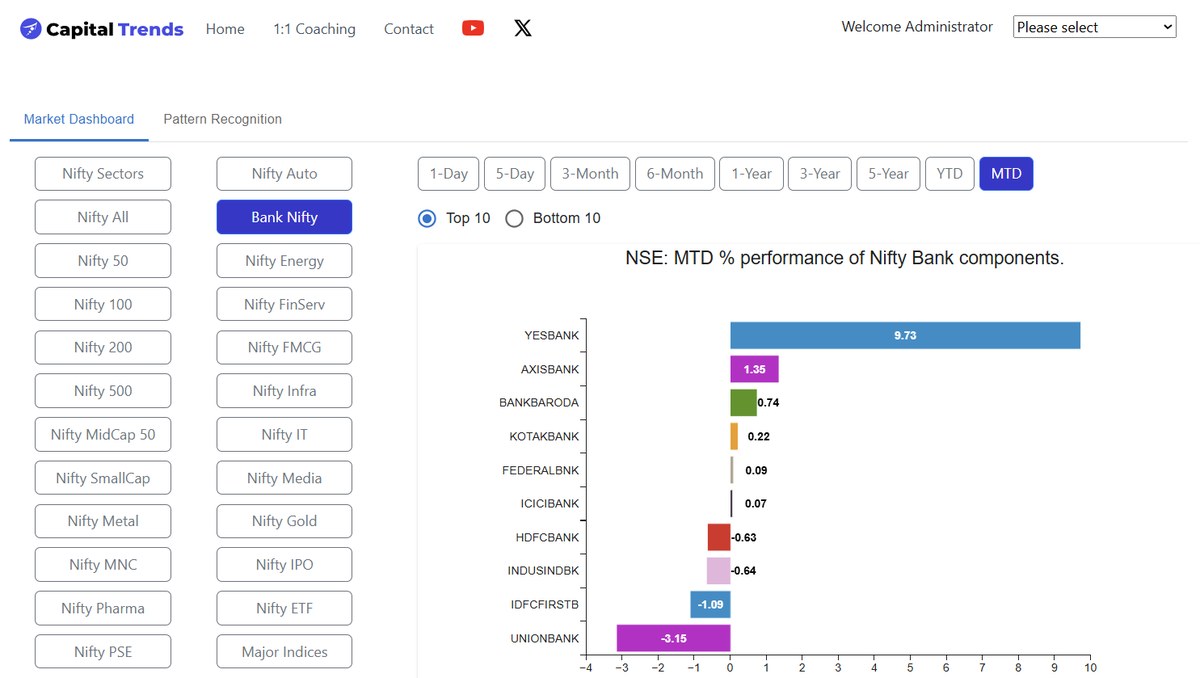
Task: Open the 1:1 Coaching page
Action: 314,29
